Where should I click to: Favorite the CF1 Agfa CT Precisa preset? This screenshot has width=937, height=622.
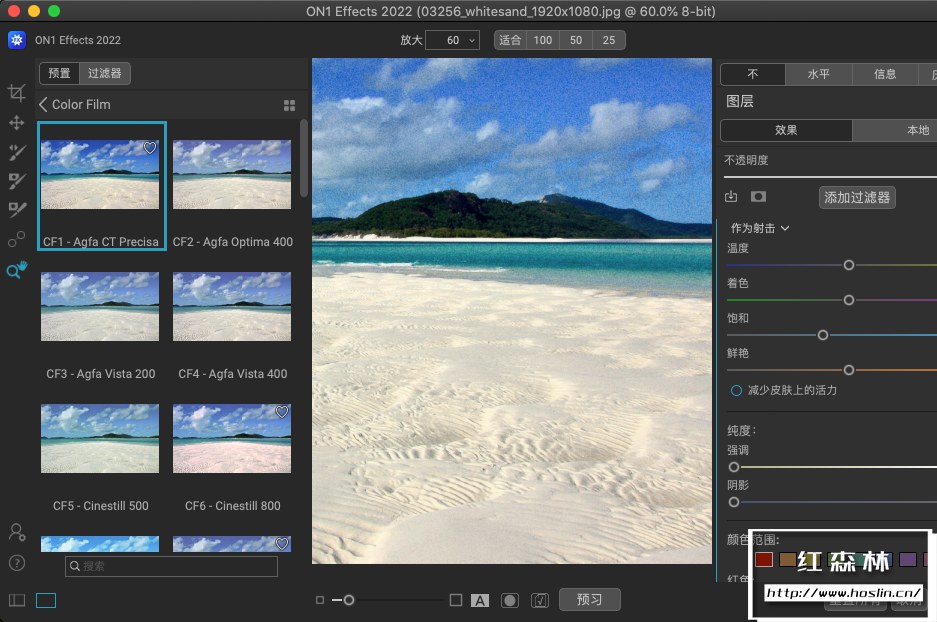150,148
